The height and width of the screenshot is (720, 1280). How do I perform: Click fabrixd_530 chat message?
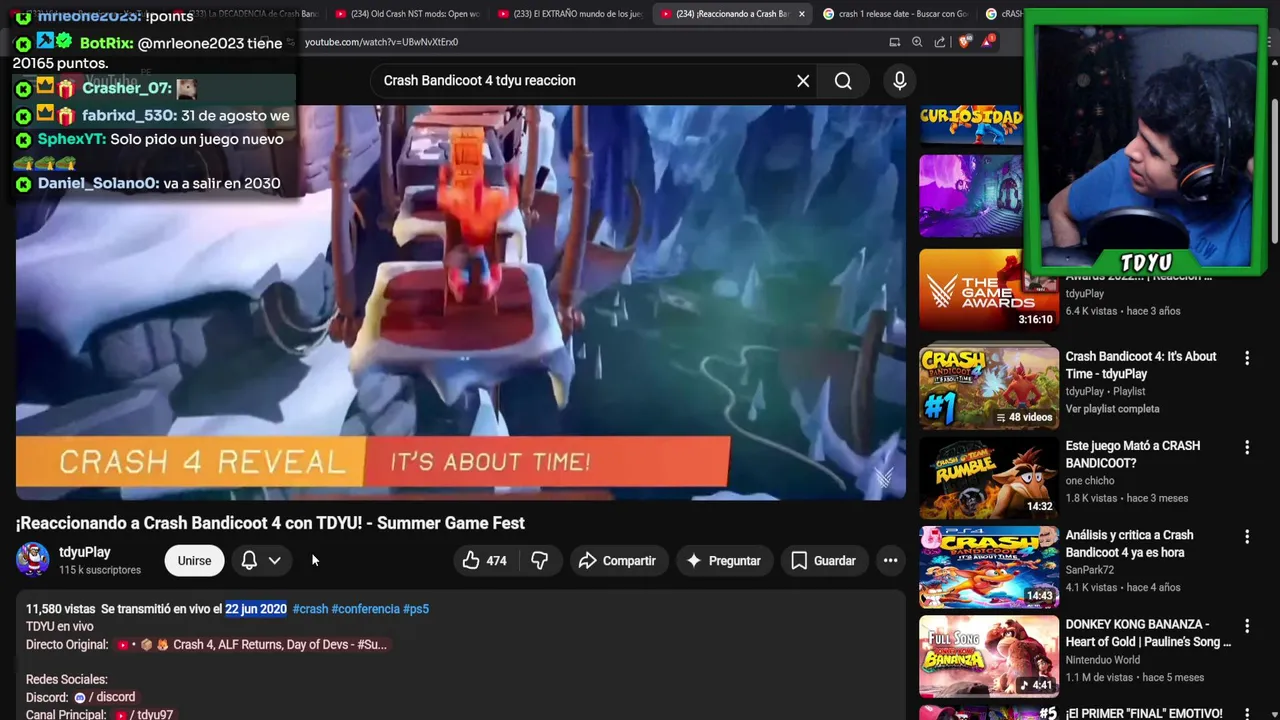pos(153,116)
